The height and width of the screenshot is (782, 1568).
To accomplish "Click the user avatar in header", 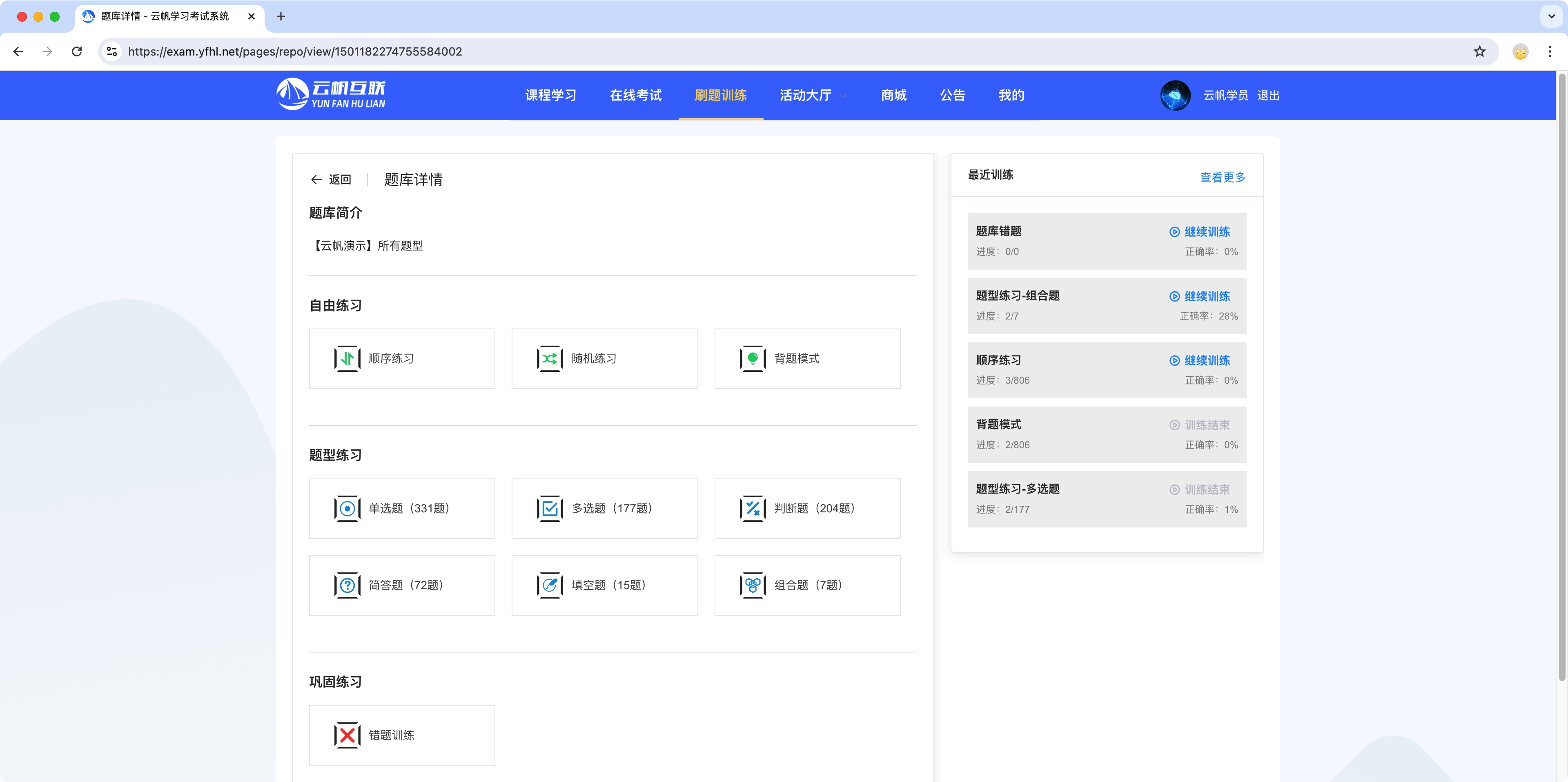I will click(1175, 95).
